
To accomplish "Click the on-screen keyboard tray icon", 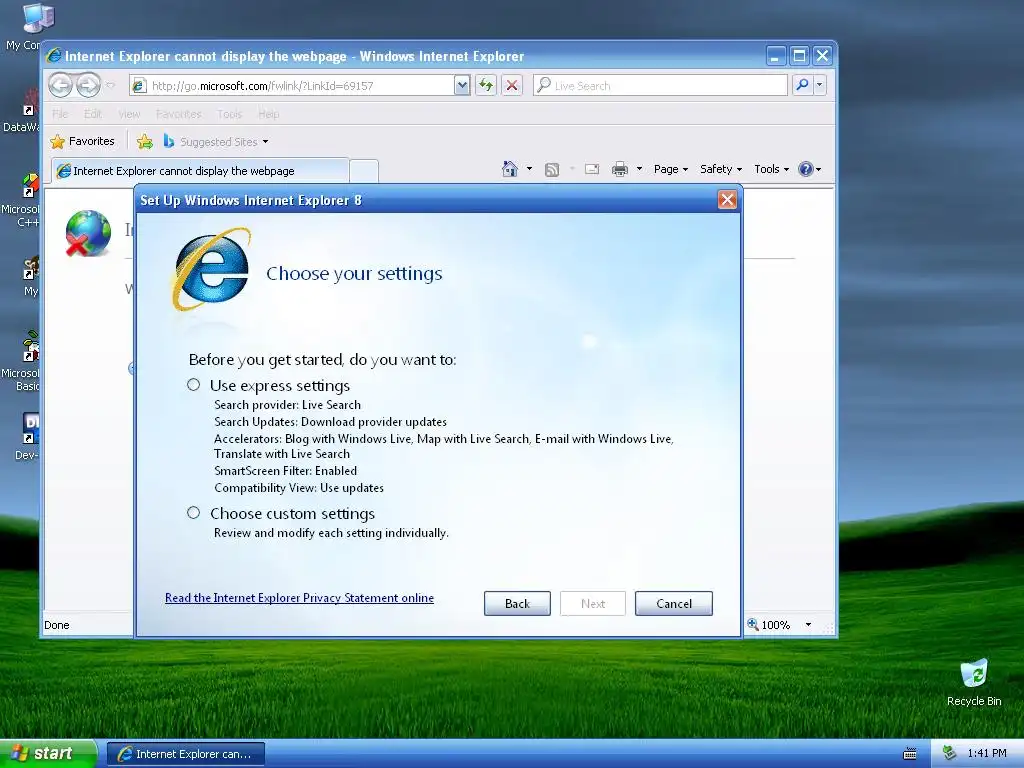I will 909,754.
